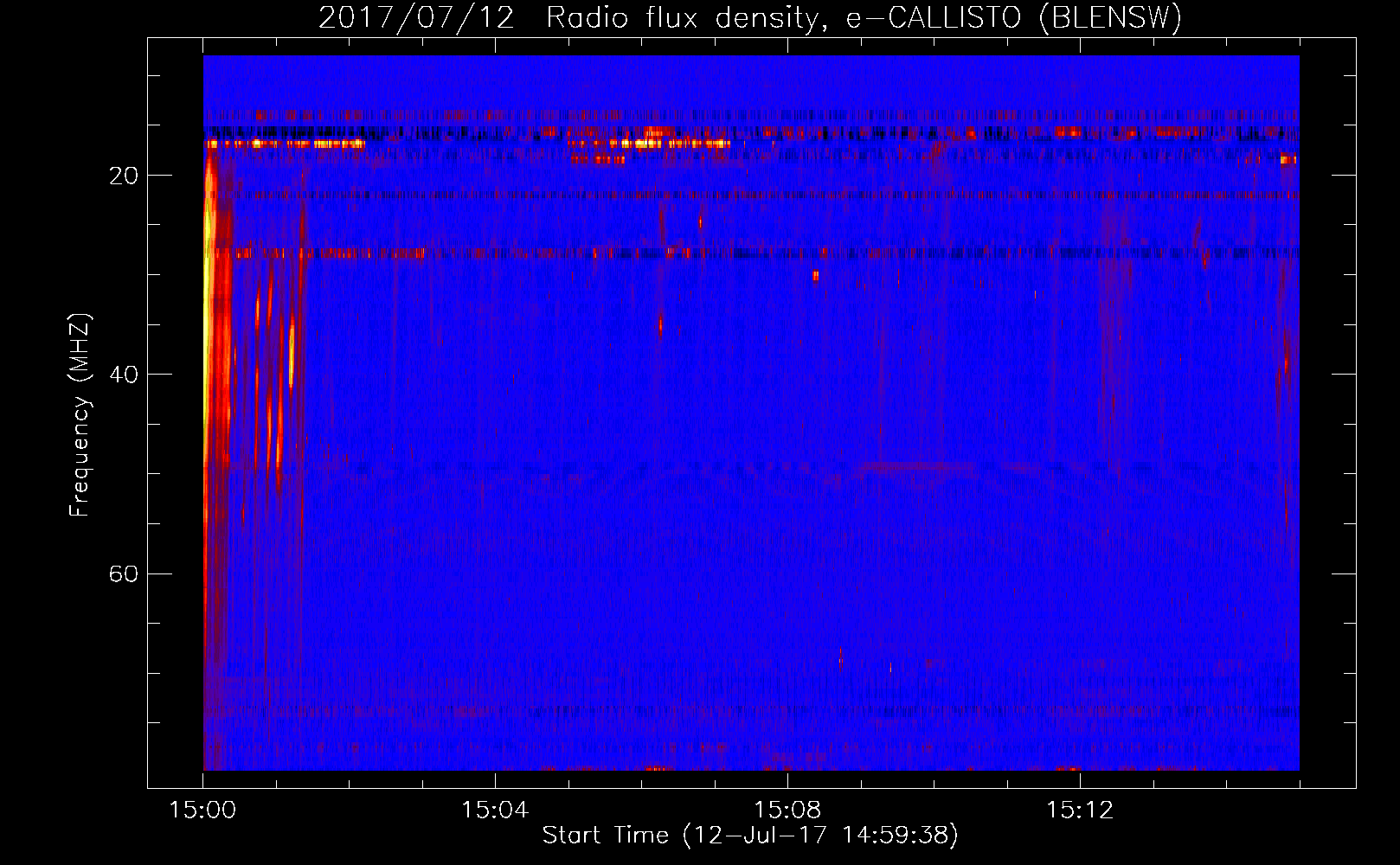This screenshot has height=865, width=1400.
Task: Click the 15:00 time tick label
Action: tap(203, 810)
